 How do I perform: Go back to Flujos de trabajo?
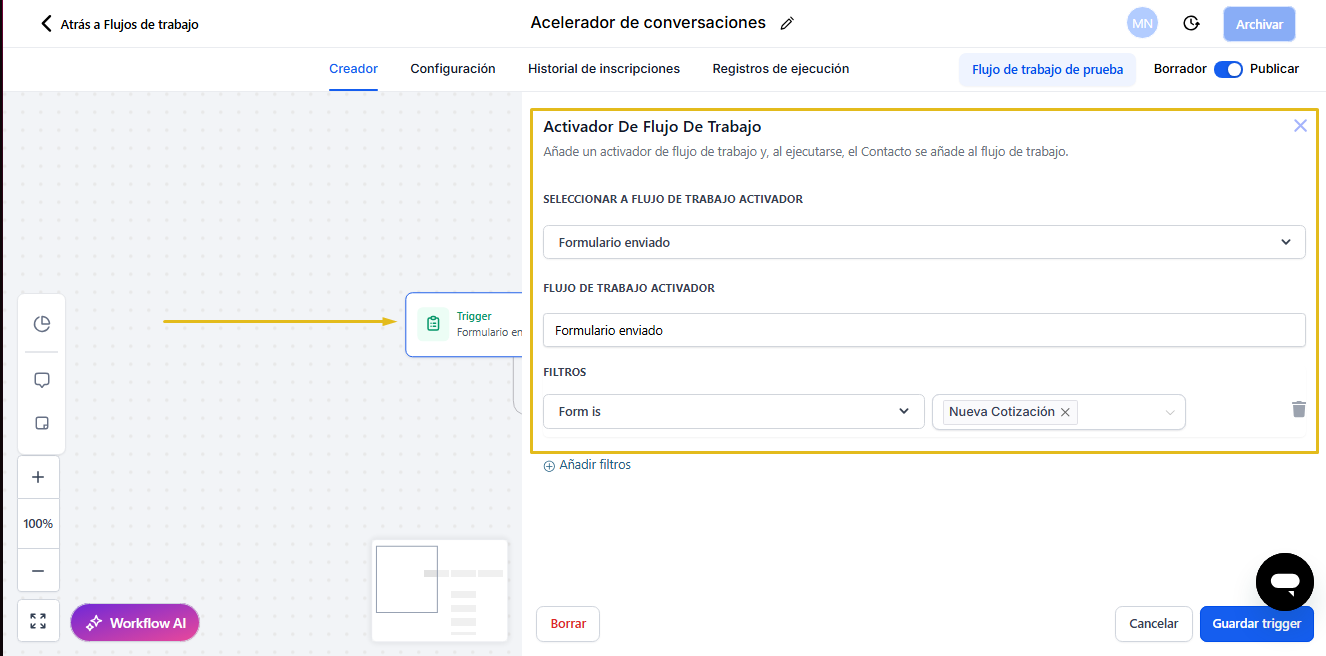pyautogui.click(x=119, y=24)
